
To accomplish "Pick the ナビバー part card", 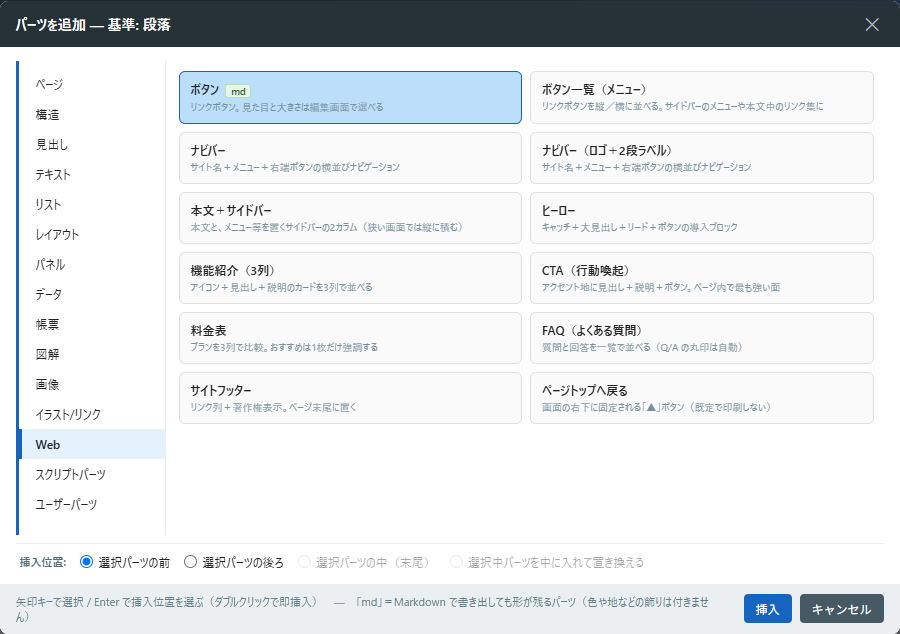I will click(350, 158).
